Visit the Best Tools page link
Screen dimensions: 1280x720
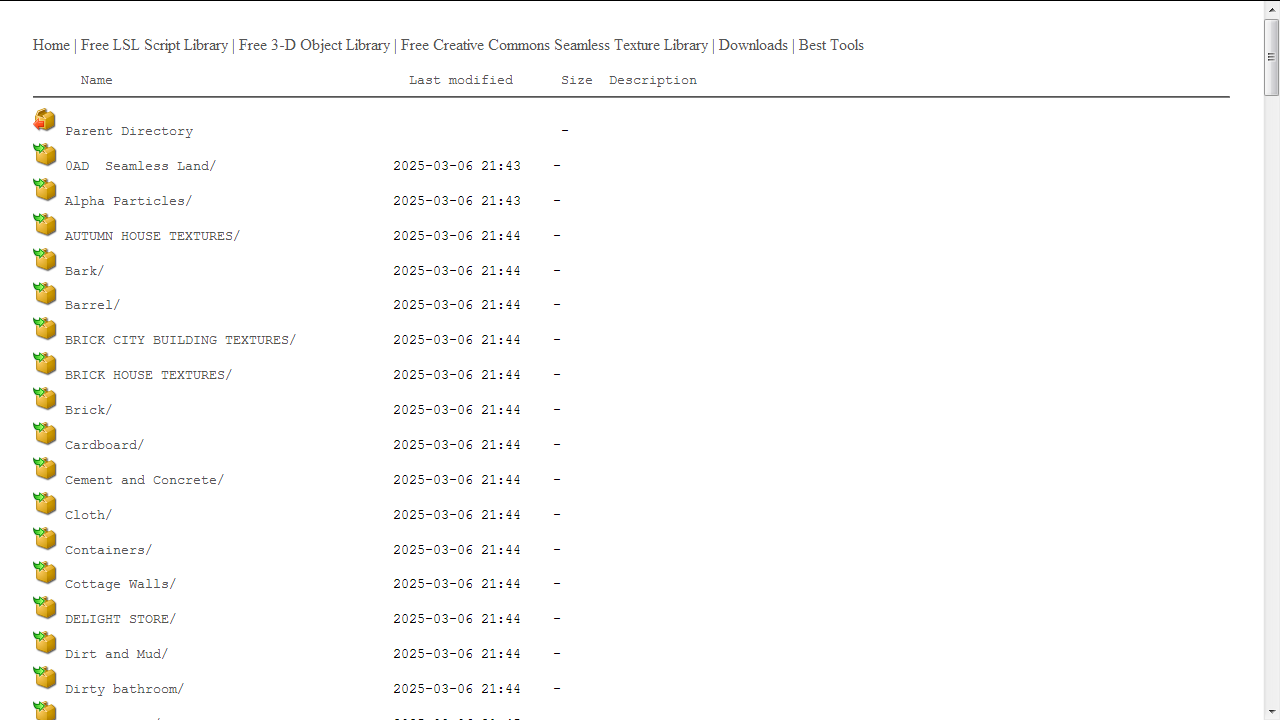pyautogui.click(x=831, y=45)
